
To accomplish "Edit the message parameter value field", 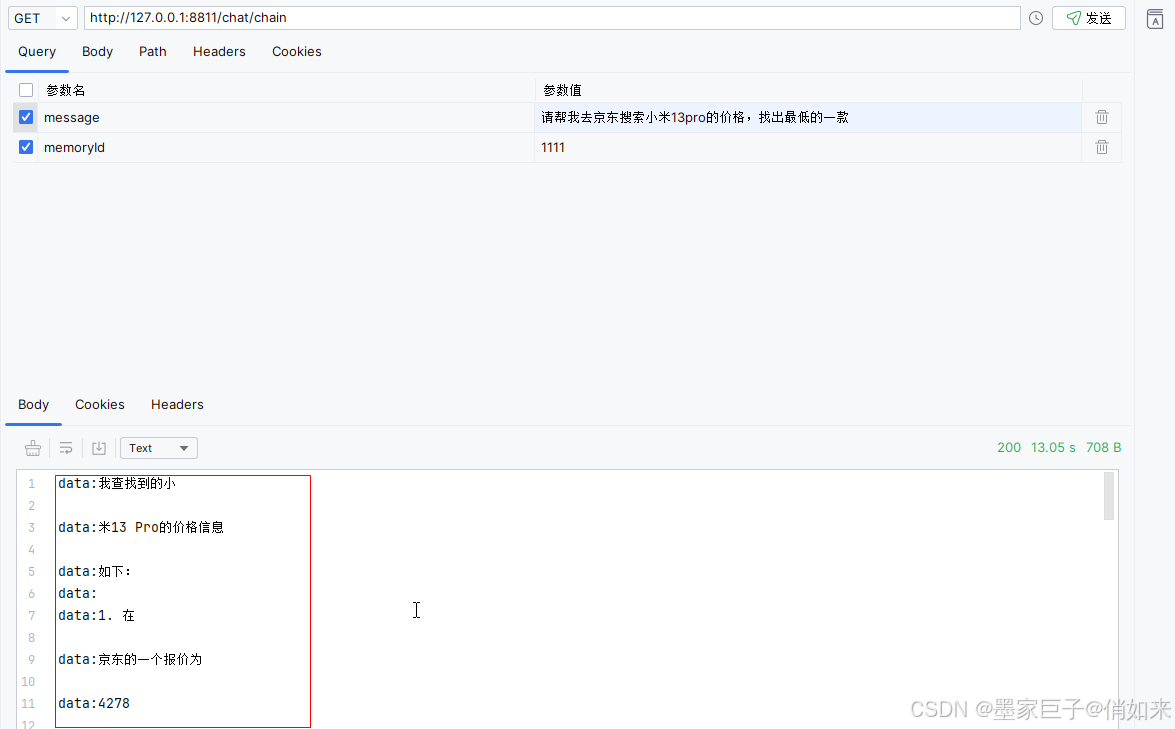I will click(808, 118).
